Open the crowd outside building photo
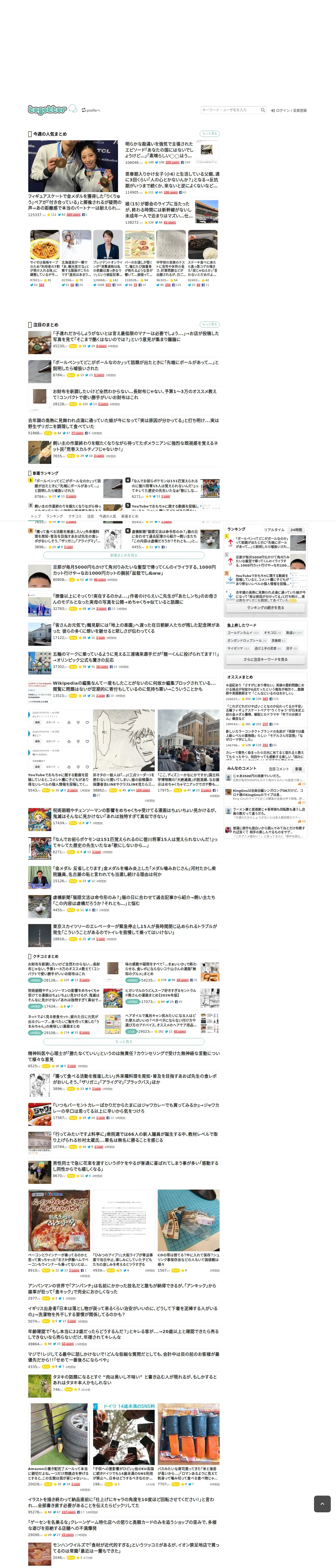336x1568 pixels. pyautogui.click(x=188, y=740)
